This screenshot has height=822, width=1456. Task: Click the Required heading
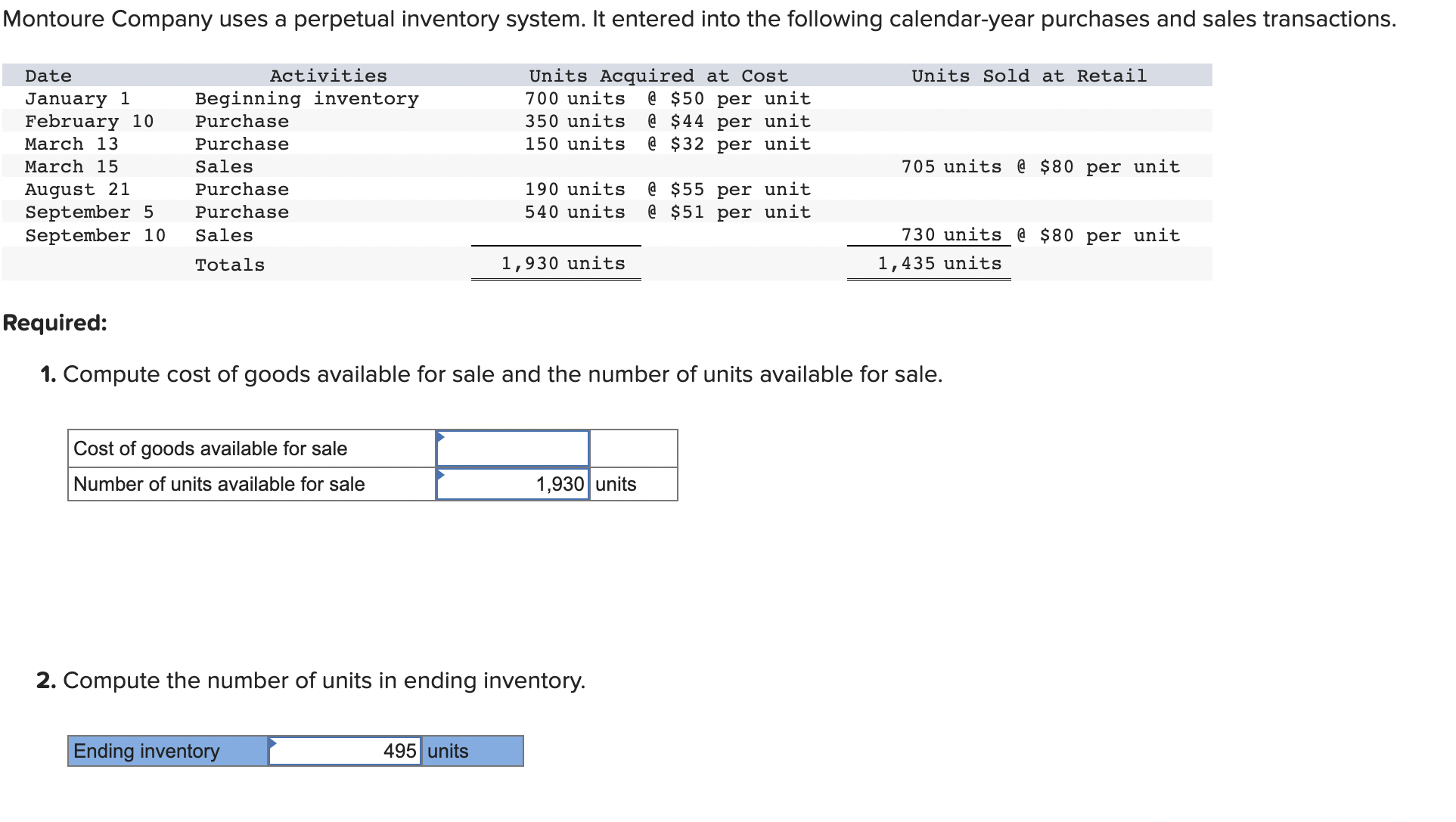tap(54, 323)
